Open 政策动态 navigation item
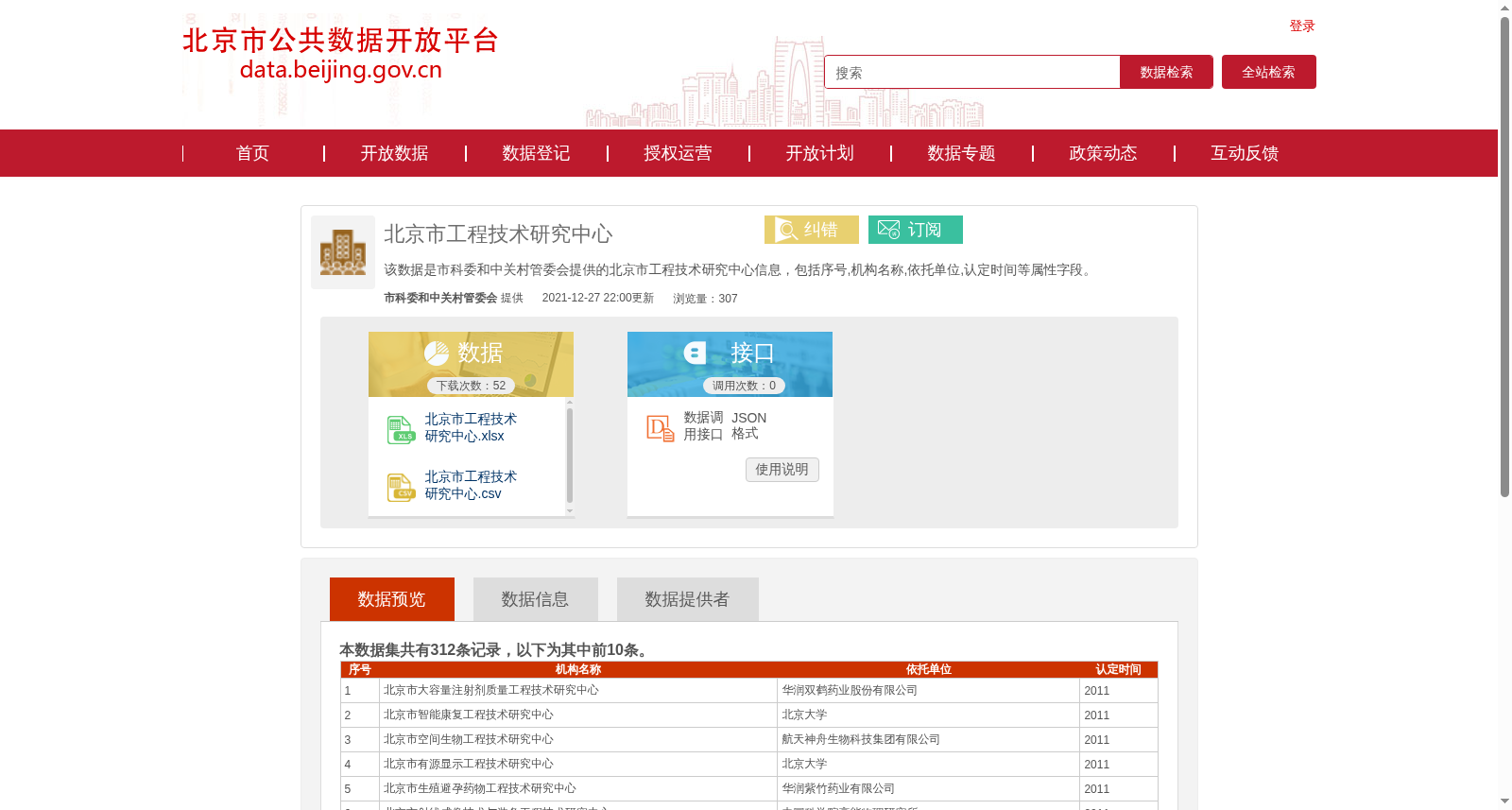The height and width of the screenshot is (810, 1512). point(1103,153)
